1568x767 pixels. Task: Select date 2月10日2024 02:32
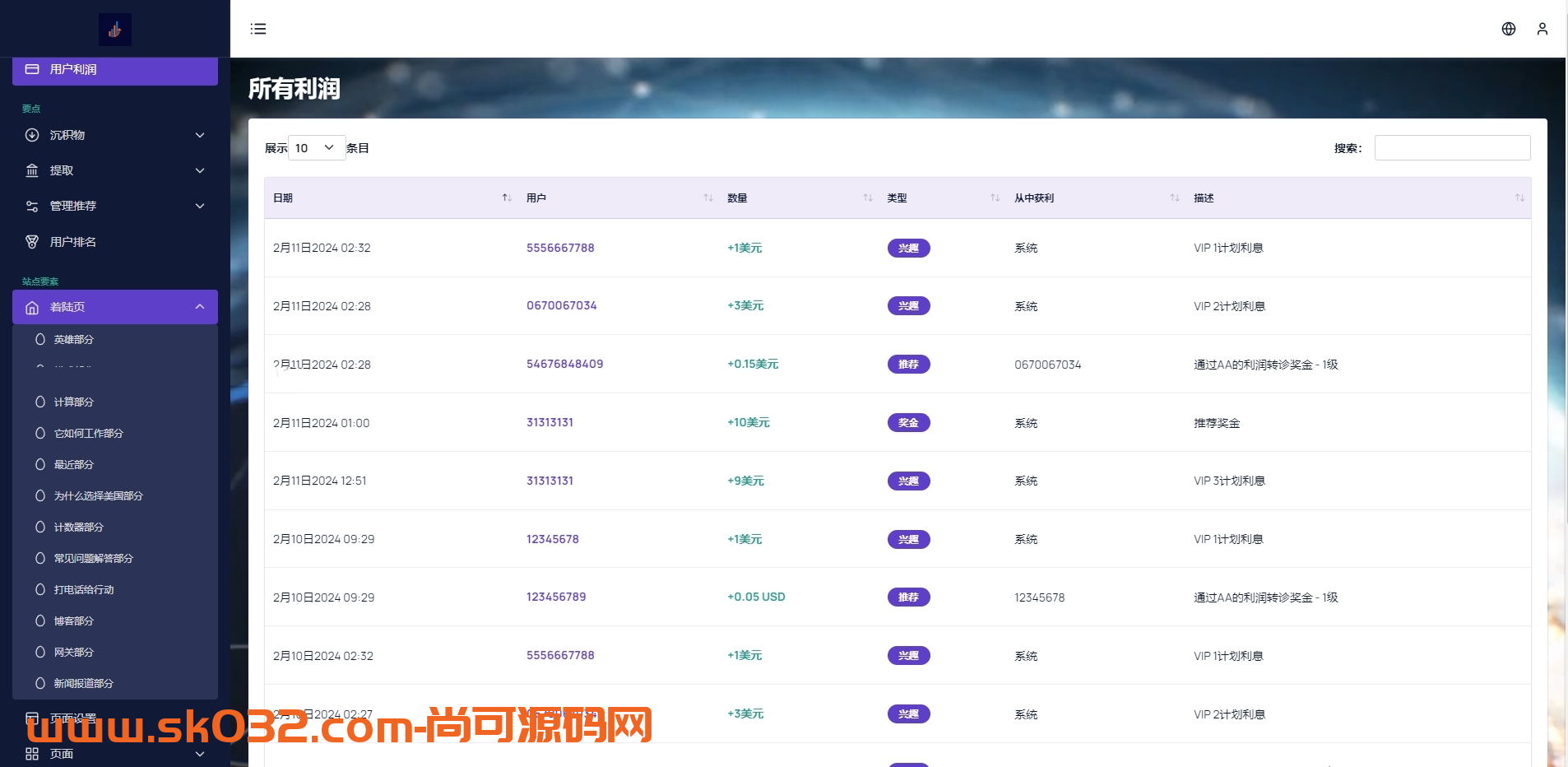pos(323,656)
